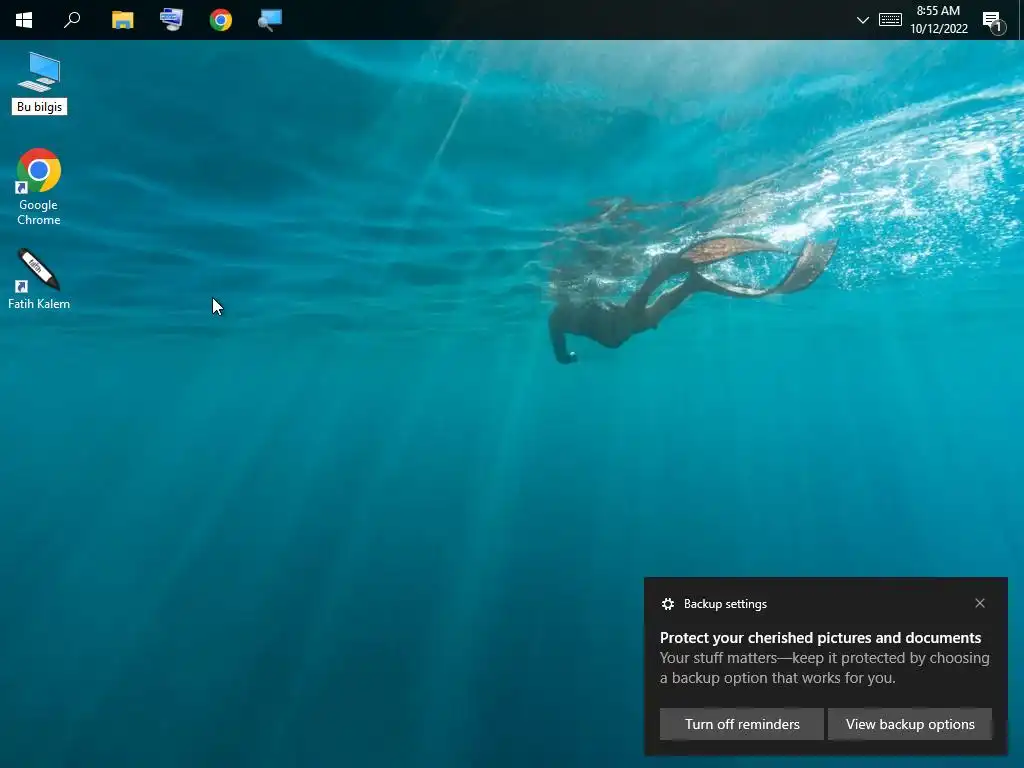The width and height of the screenshot is (1024, 768).
Task: Open the monitor with magnifier taskbar app
Action: [270, 20]
